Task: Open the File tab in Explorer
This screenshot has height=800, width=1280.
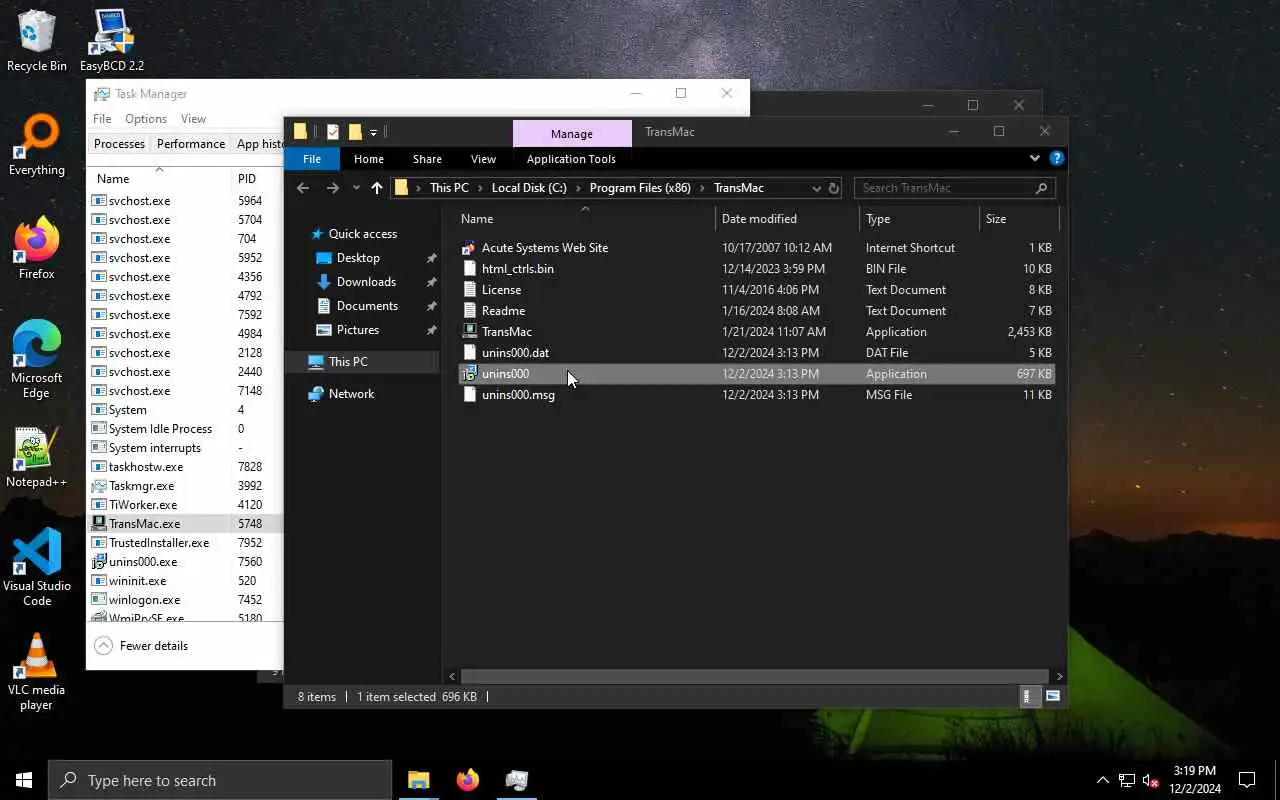Action: click(x=312, y=159)
